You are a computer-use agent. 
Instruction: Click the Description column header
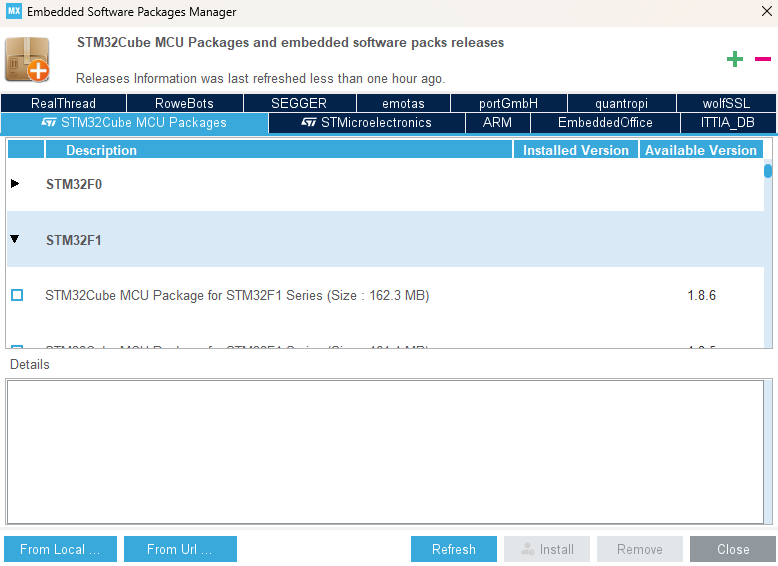click(x=278, y=150)
